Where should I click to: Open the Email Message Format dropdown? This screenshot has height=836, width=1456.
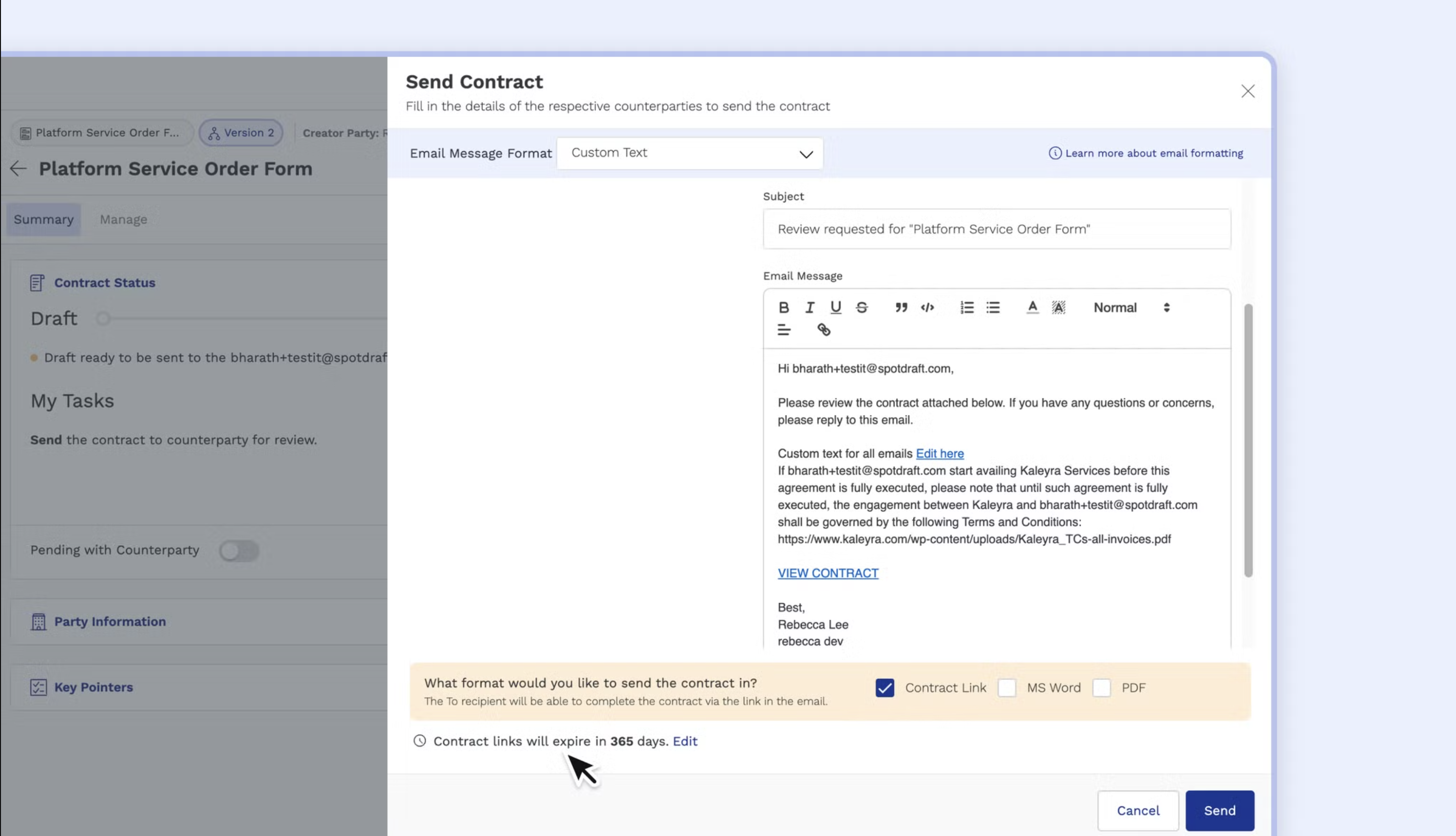(689, 153)
